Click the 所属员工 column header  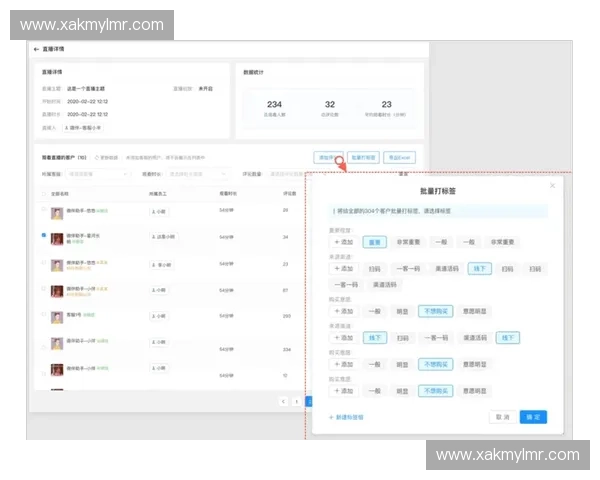158,194
